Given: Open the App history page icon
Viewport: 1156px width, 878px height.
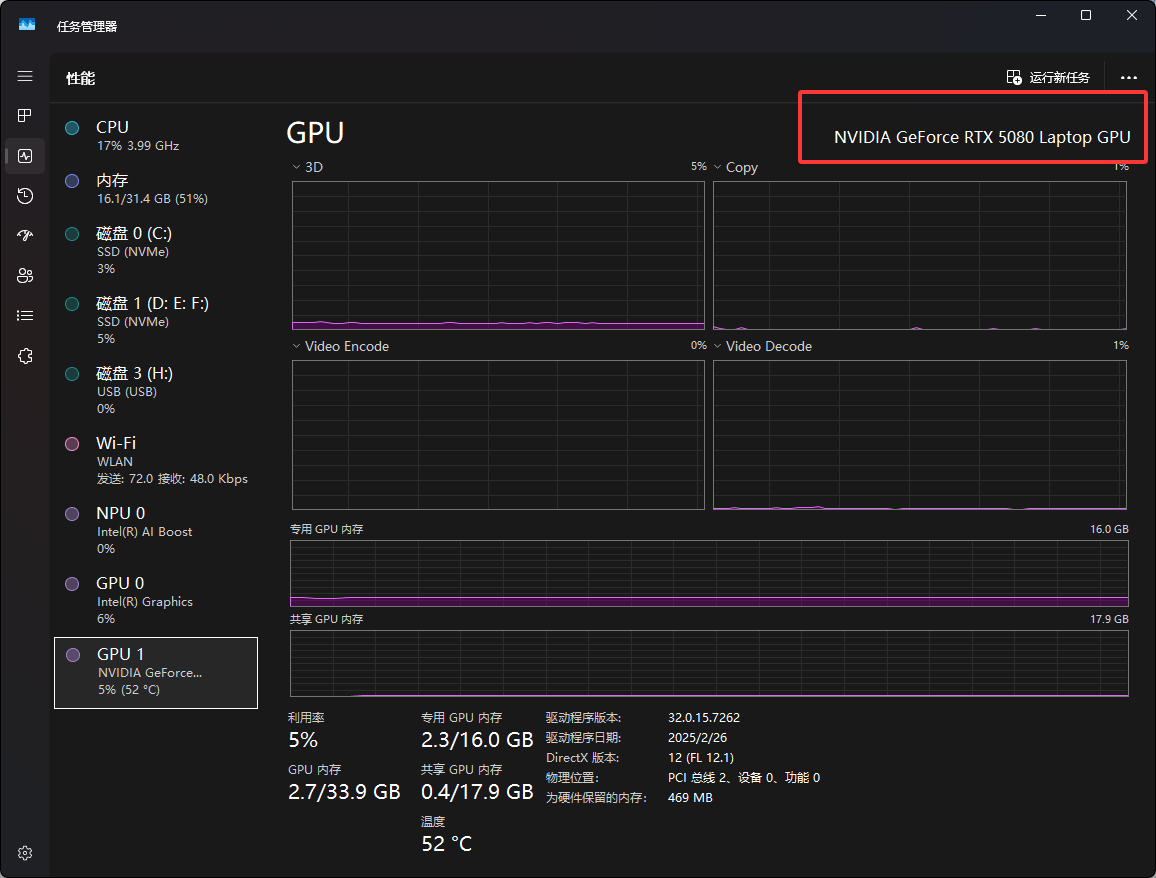Looking at the screenshot, I should (x=25, y=195).
